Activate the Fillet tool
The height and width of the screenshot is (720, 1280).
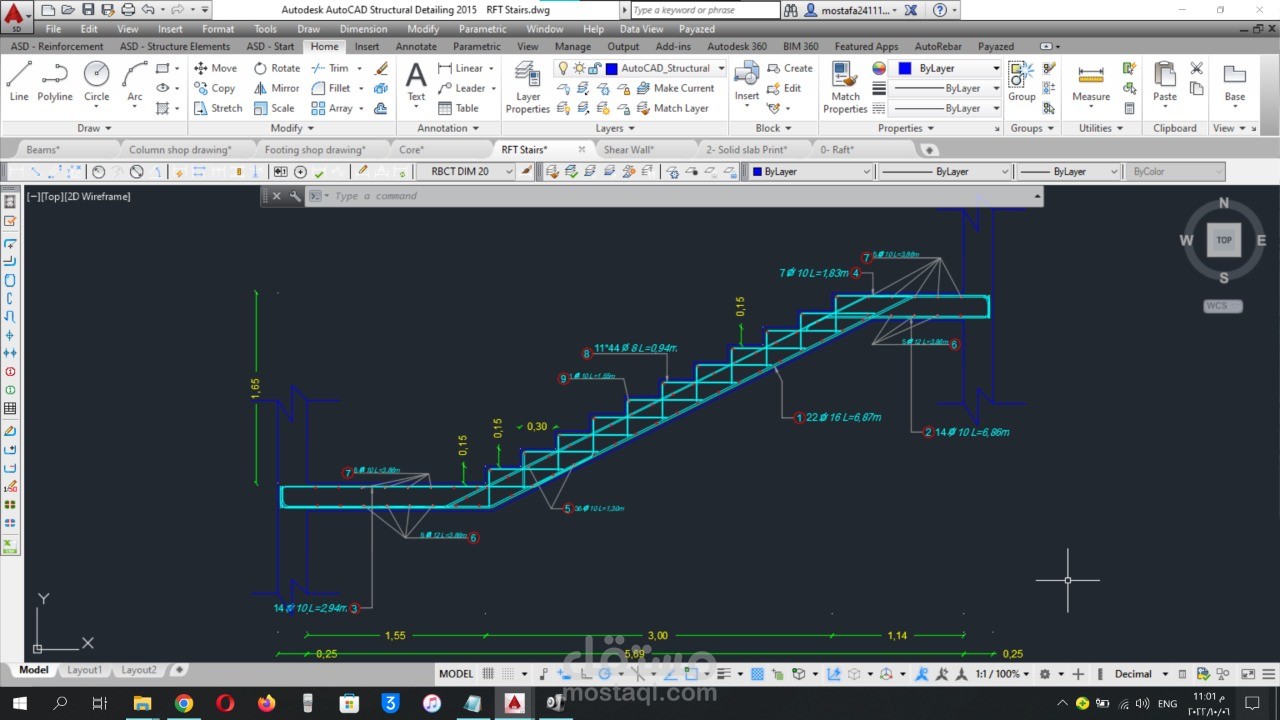coord(331,88)
